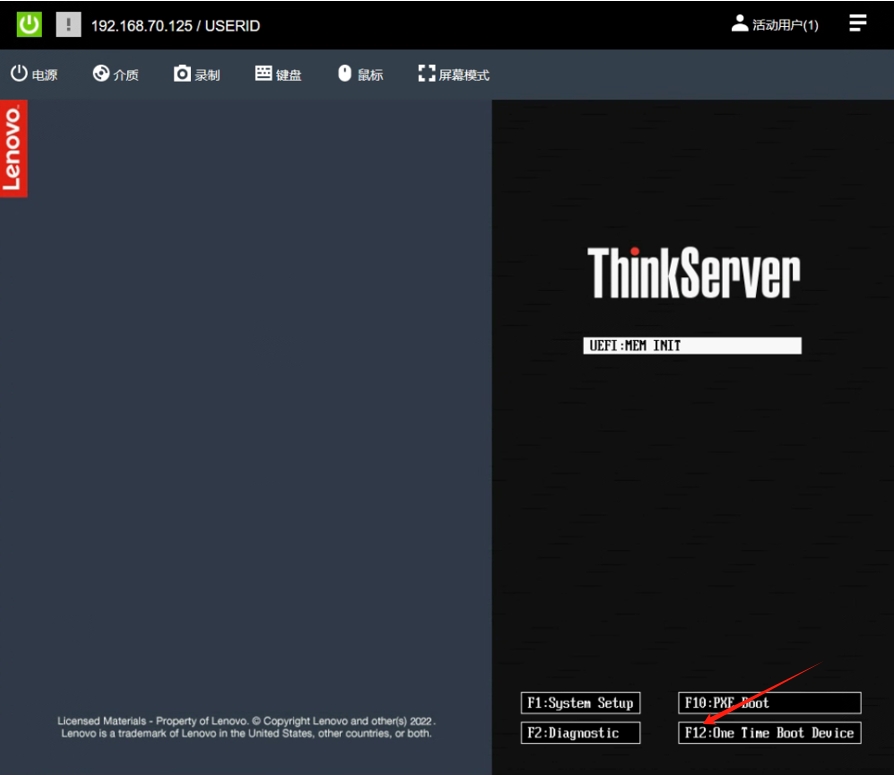Open the 鼠标 mouse menu
894x775 pixels.
click(360, 74)
